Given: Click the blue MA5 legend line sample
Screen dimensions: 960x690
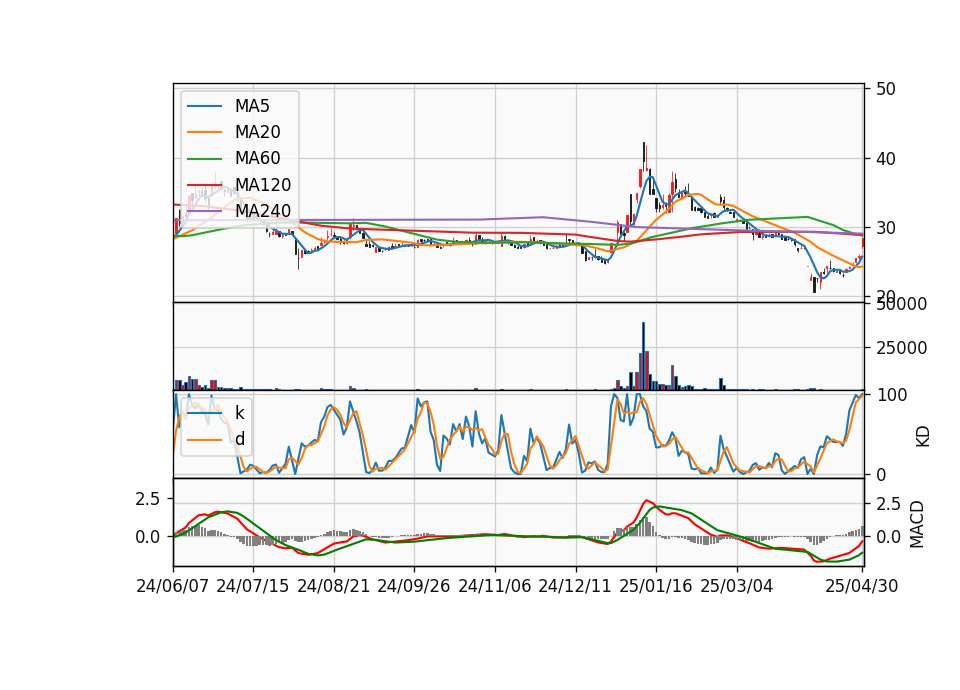Looking at the screenshot, I should [x=205, y=106].
